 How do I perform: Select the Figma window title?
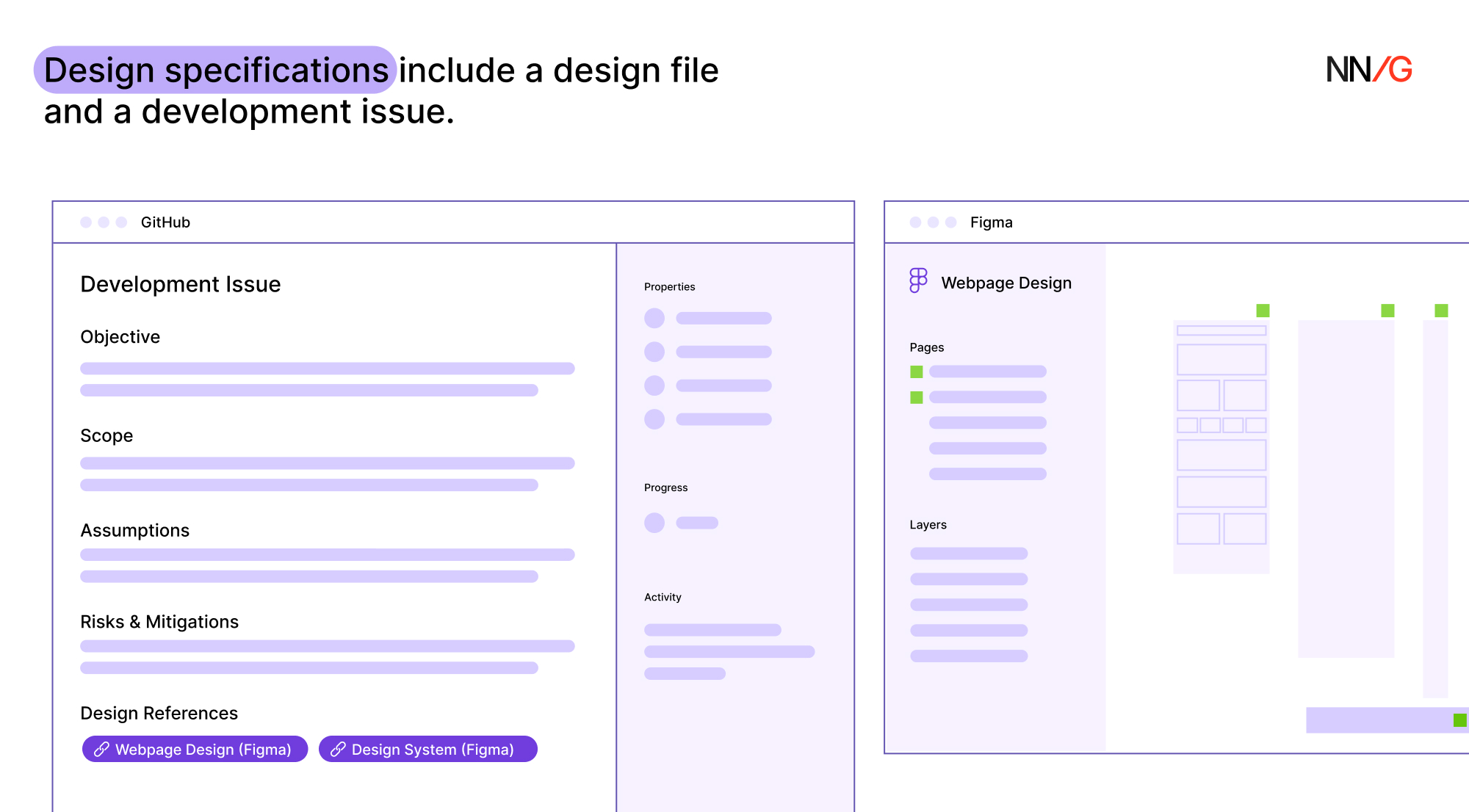tap(991, 222)
